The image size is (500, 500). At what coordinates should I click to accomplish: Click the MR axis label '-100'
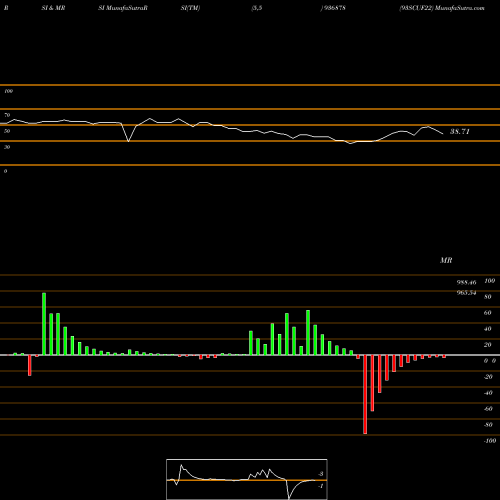coord(490,441)
